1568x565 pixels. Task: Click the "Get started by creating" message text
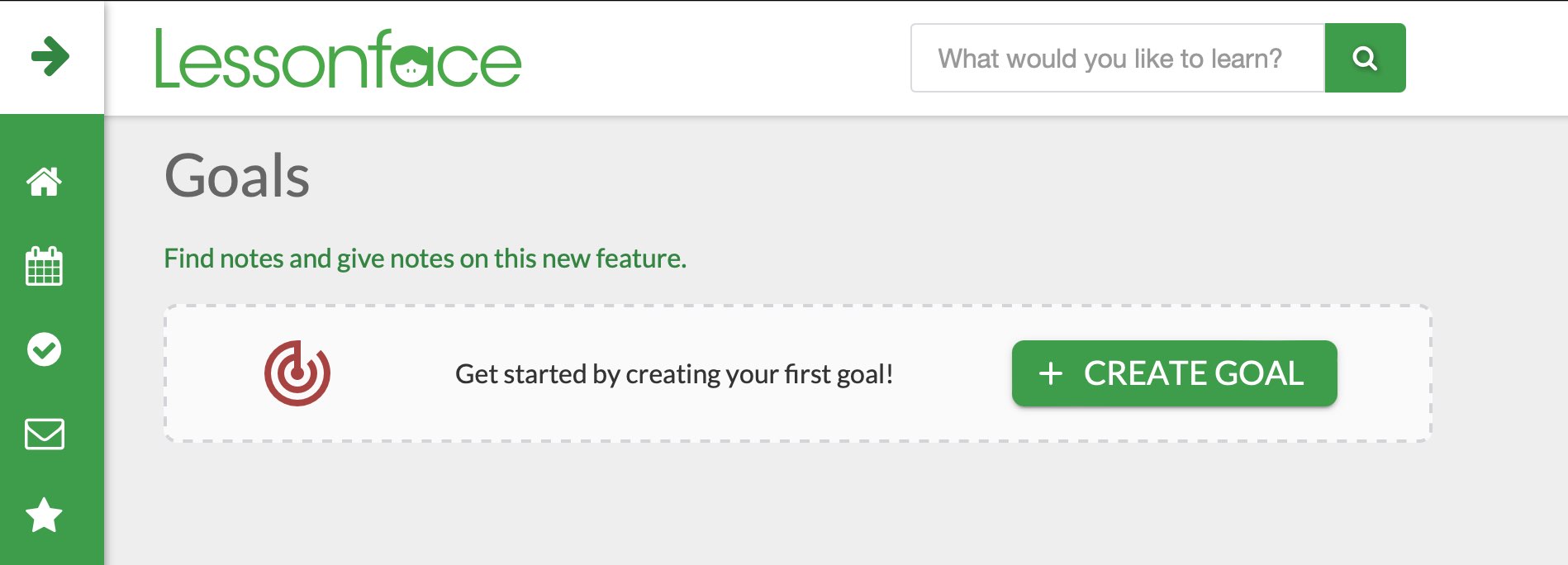tap(673, 374)
